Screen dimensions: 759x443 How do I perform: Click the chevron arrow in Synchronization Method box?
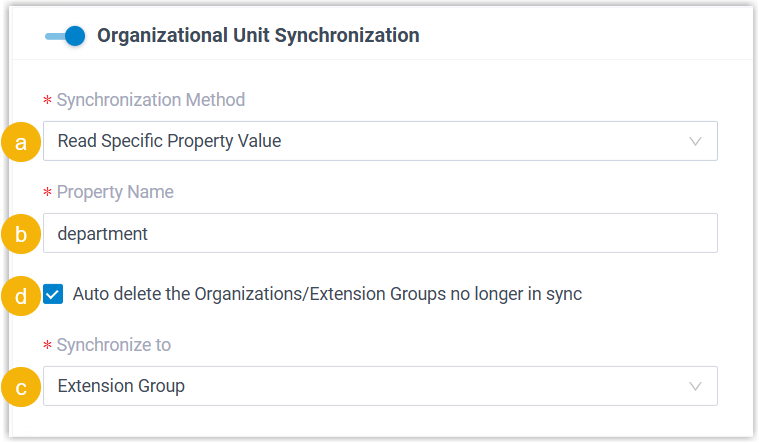pyautogui.click(x=696, y=141)
